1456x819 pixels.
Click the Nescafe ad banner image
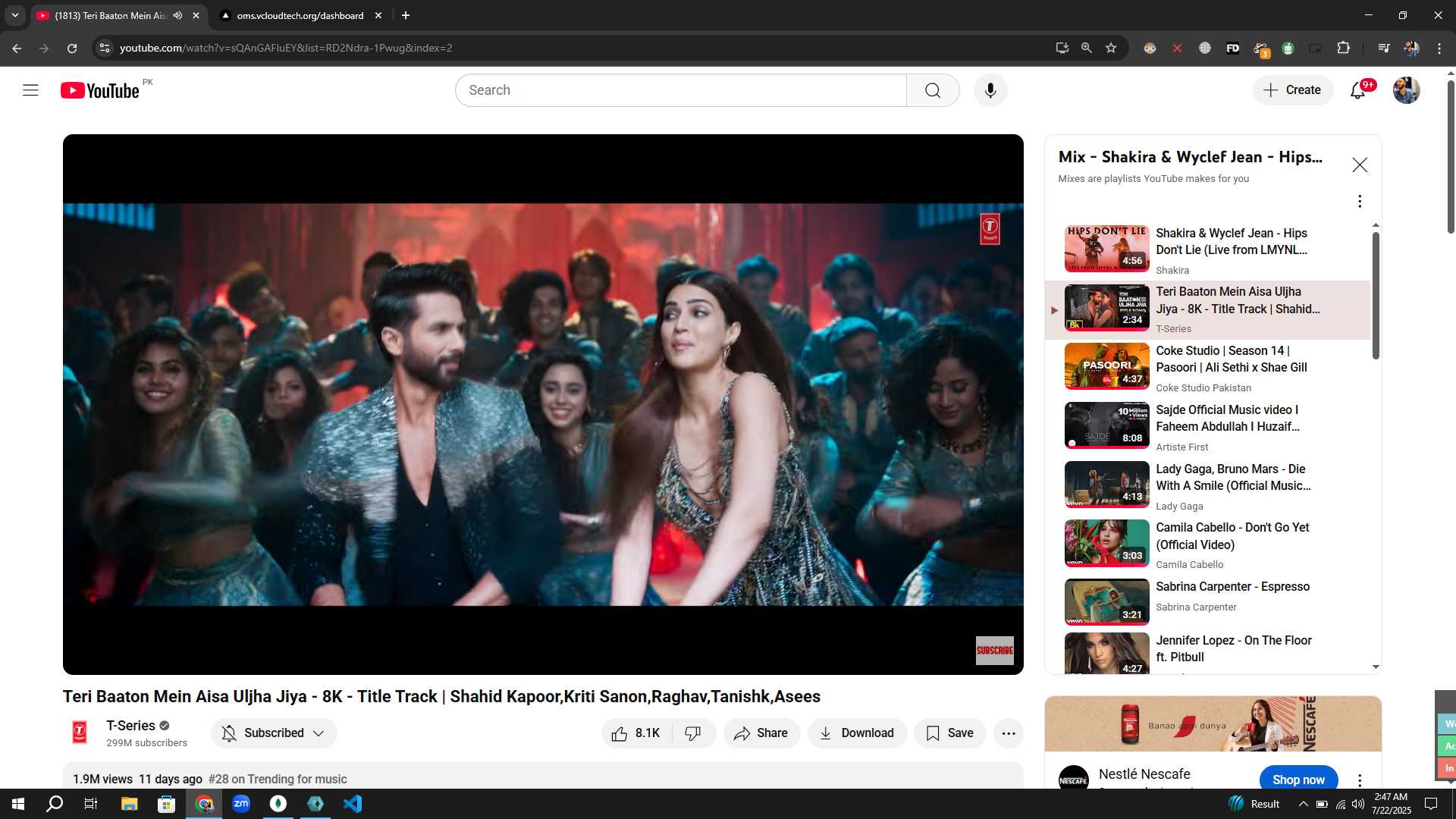[x=1213, y=724]
